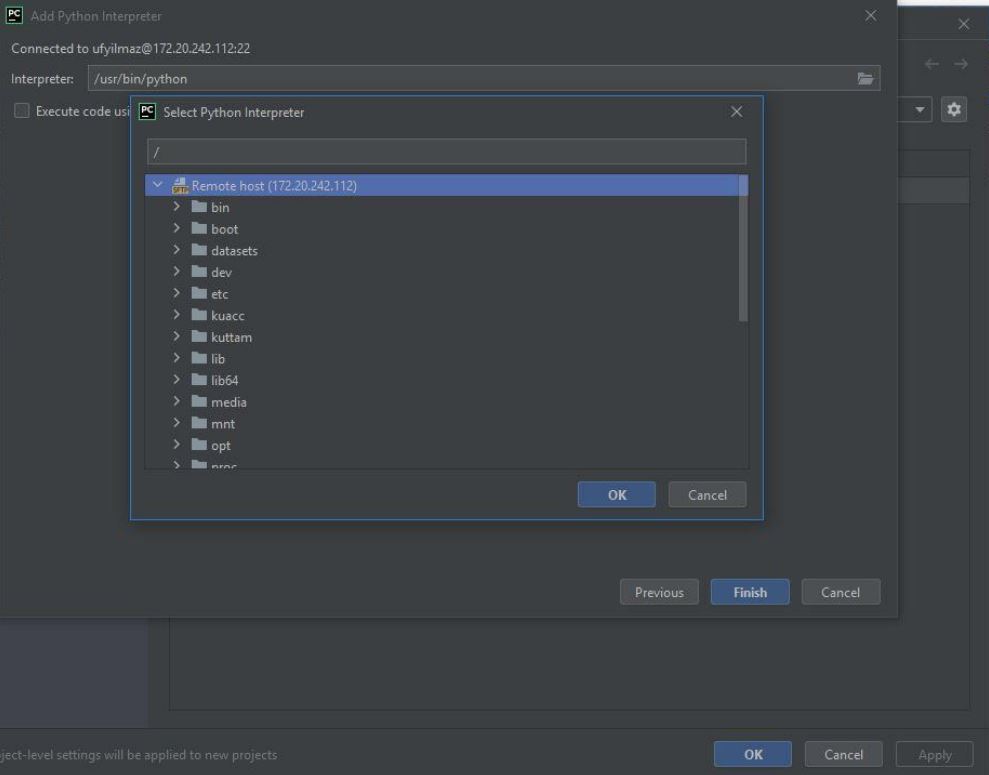
Task: Click the Finish button
Action: 749,591
